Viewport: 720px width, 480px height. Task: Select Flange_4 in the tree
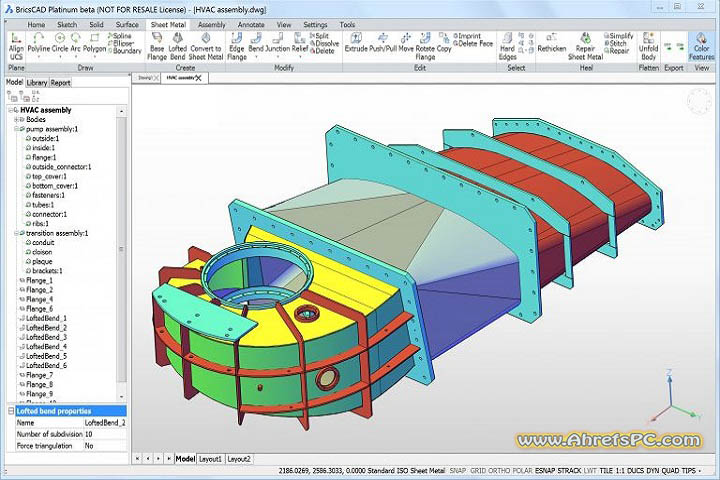[39, 299]
